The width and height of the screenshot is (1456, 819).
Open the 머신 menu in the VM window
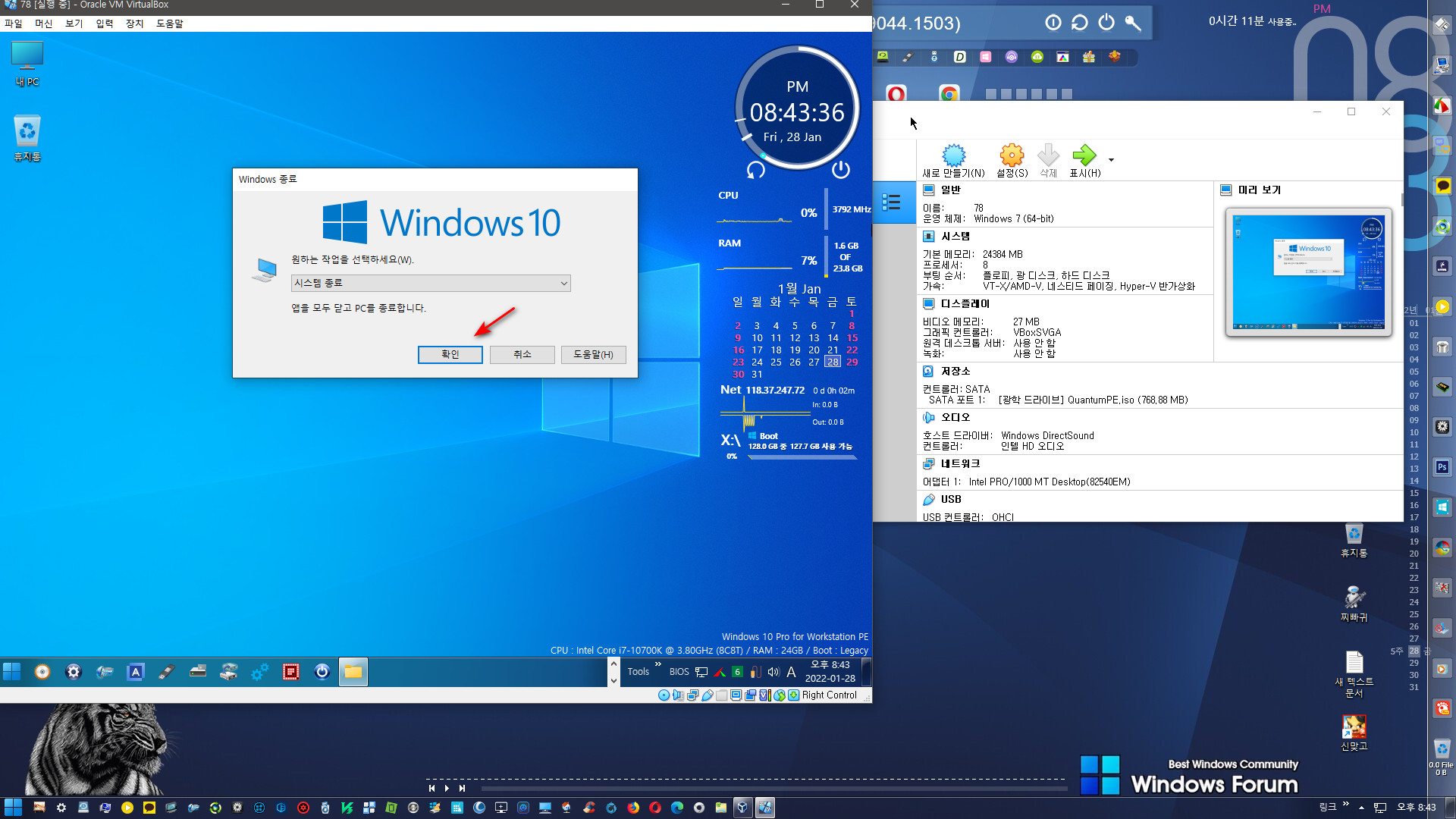[x=44, y=24]
